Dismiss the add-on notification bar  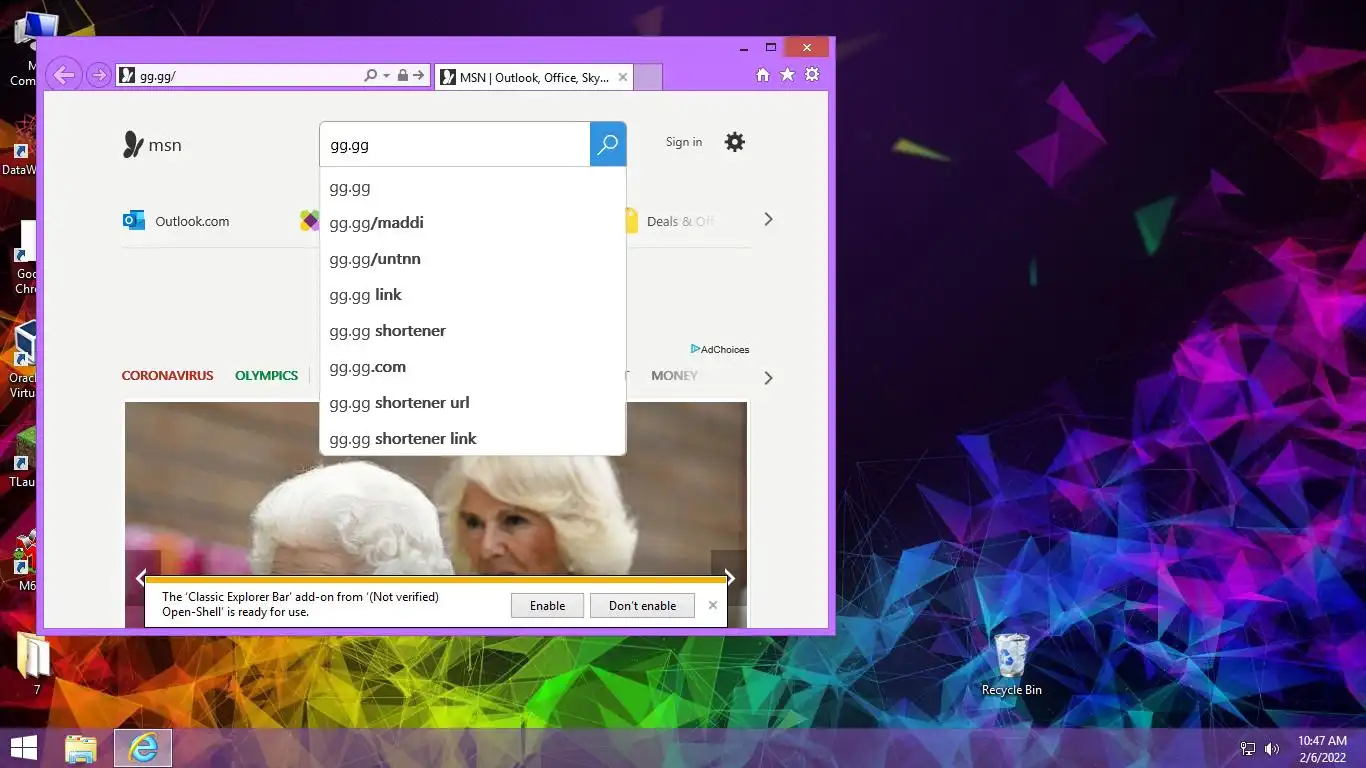pyautogui.click(x=713, y=605)
